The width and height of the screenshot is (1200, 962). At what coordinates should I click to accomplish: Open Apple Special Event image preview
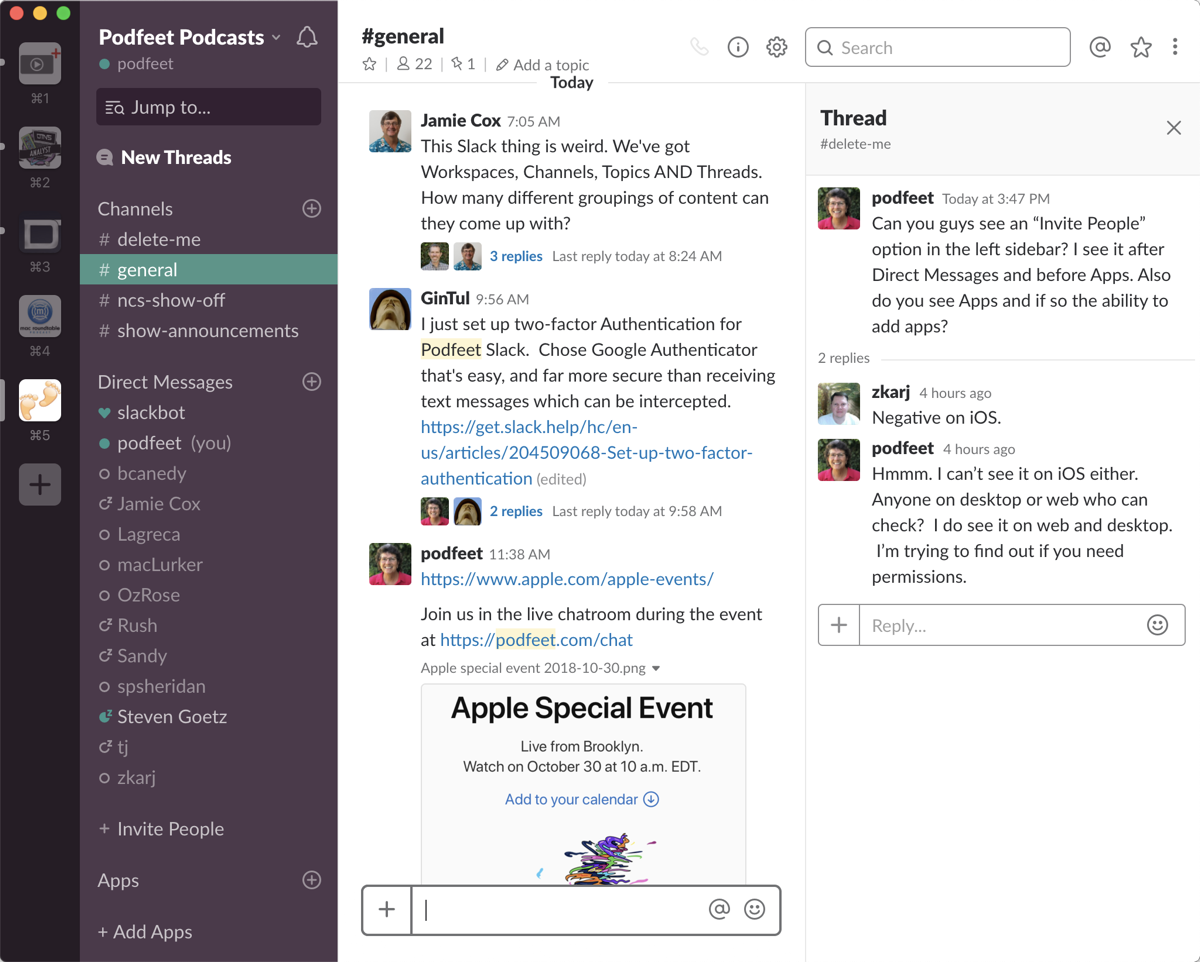pyautogui.click(x=583, y=784)
